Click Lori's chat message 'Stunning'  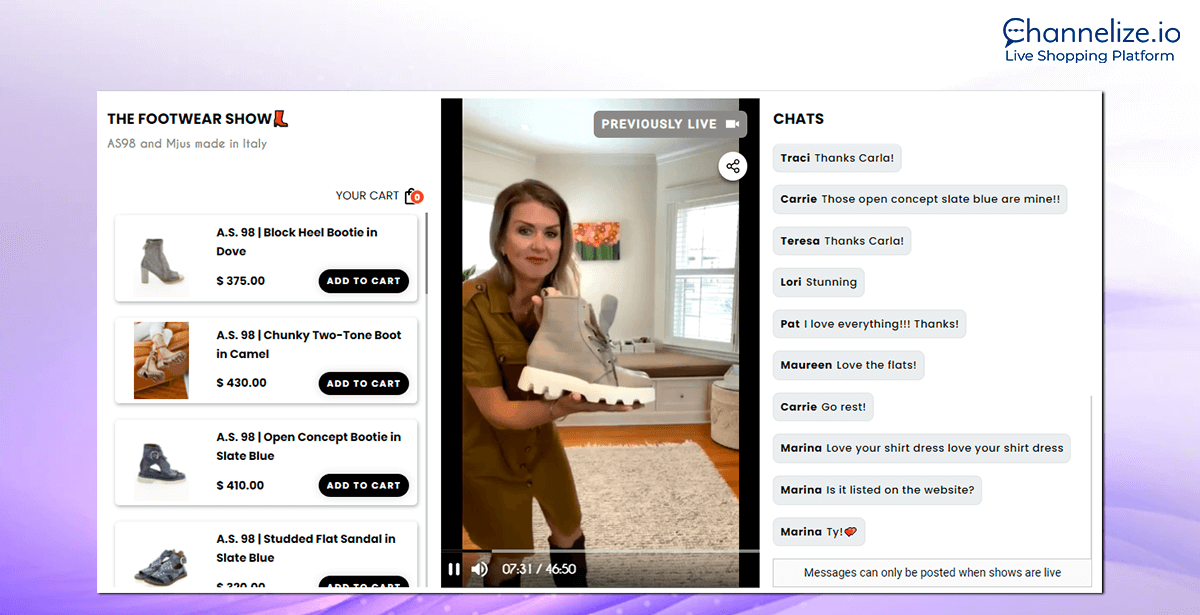(819, 282)
